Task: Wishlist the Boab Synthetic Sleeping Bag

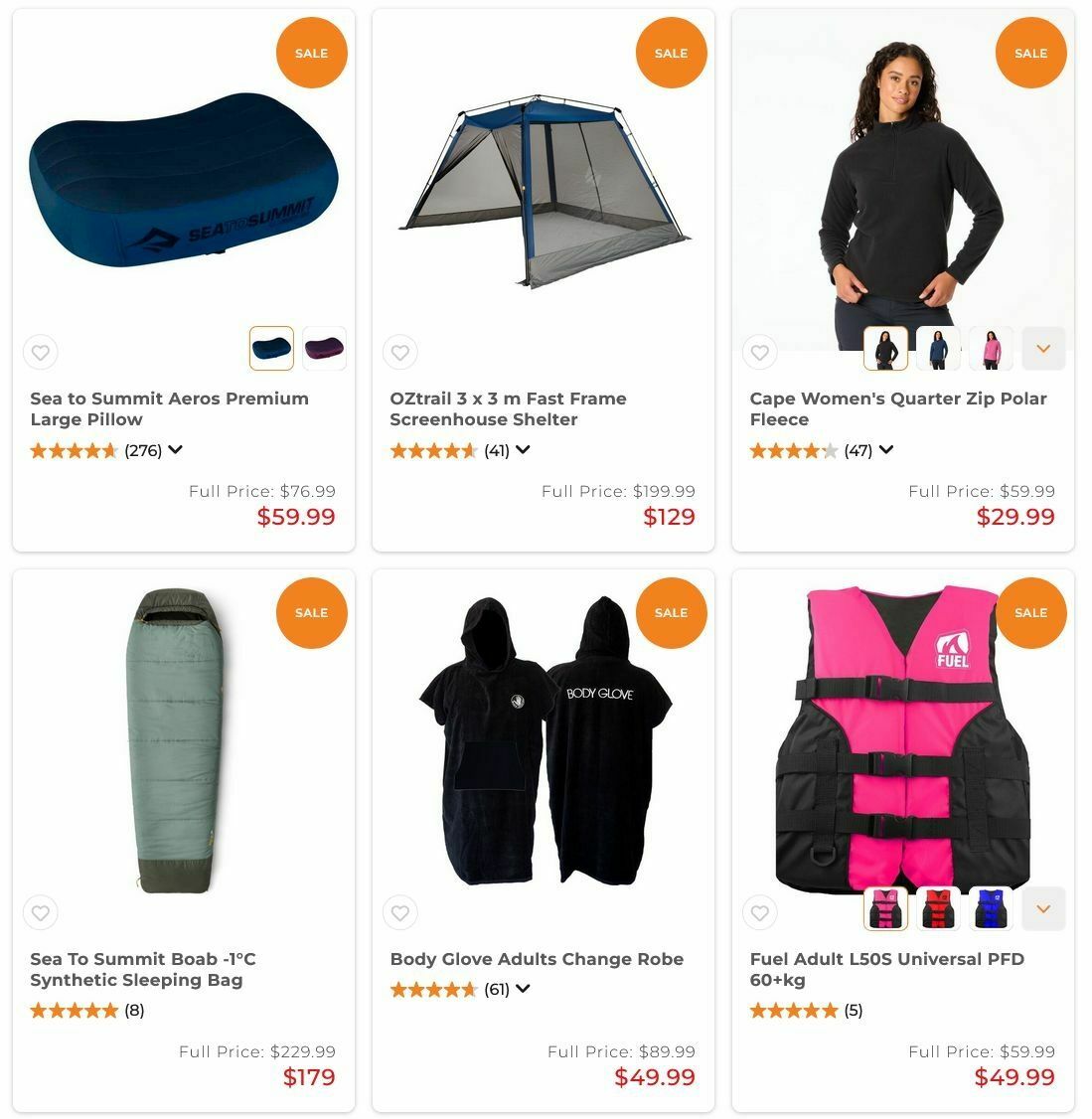Action: click(x=41, y=912)
